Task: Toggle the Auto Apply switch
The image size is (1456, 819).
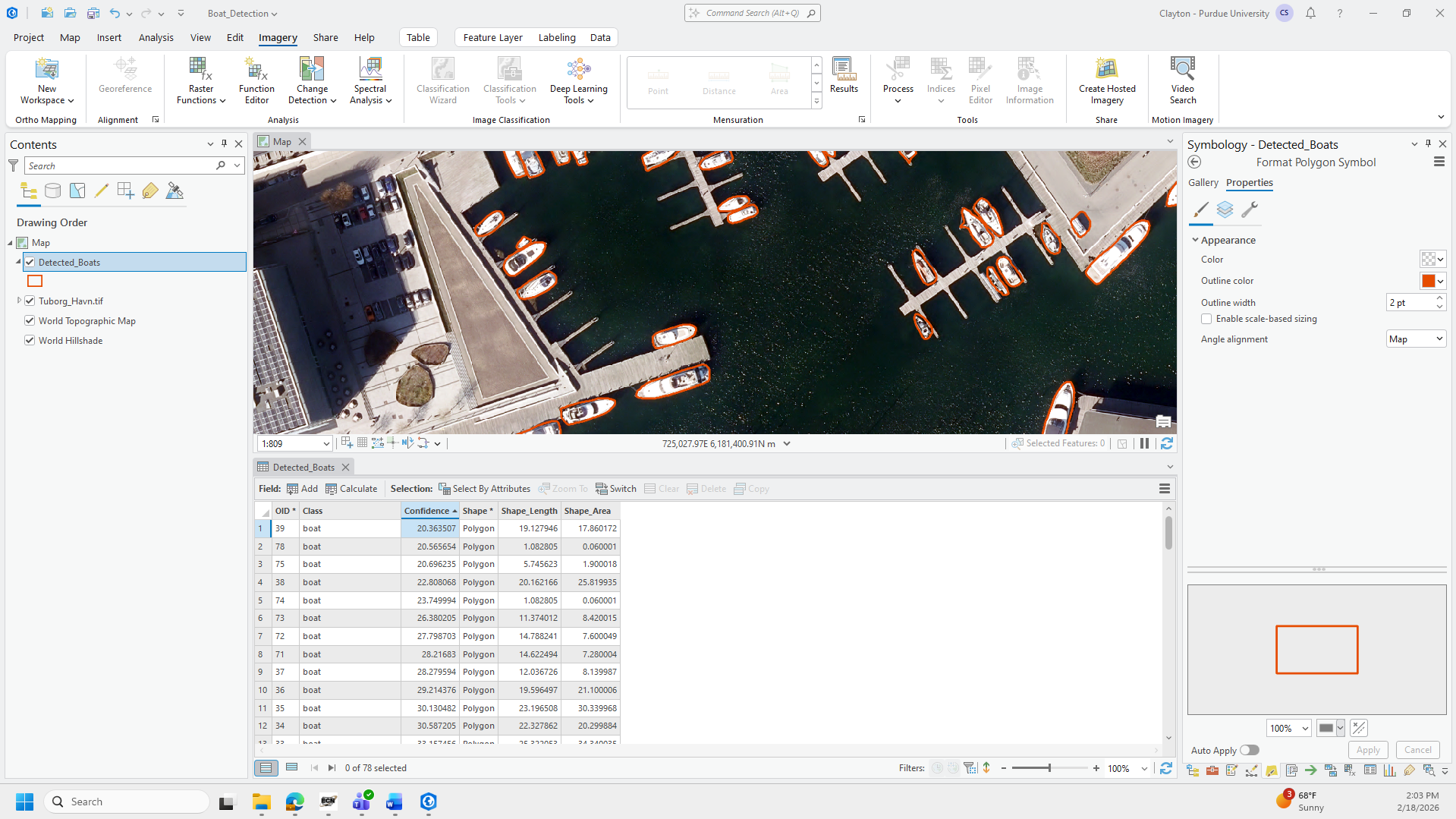Action: tap(1249, 751)
